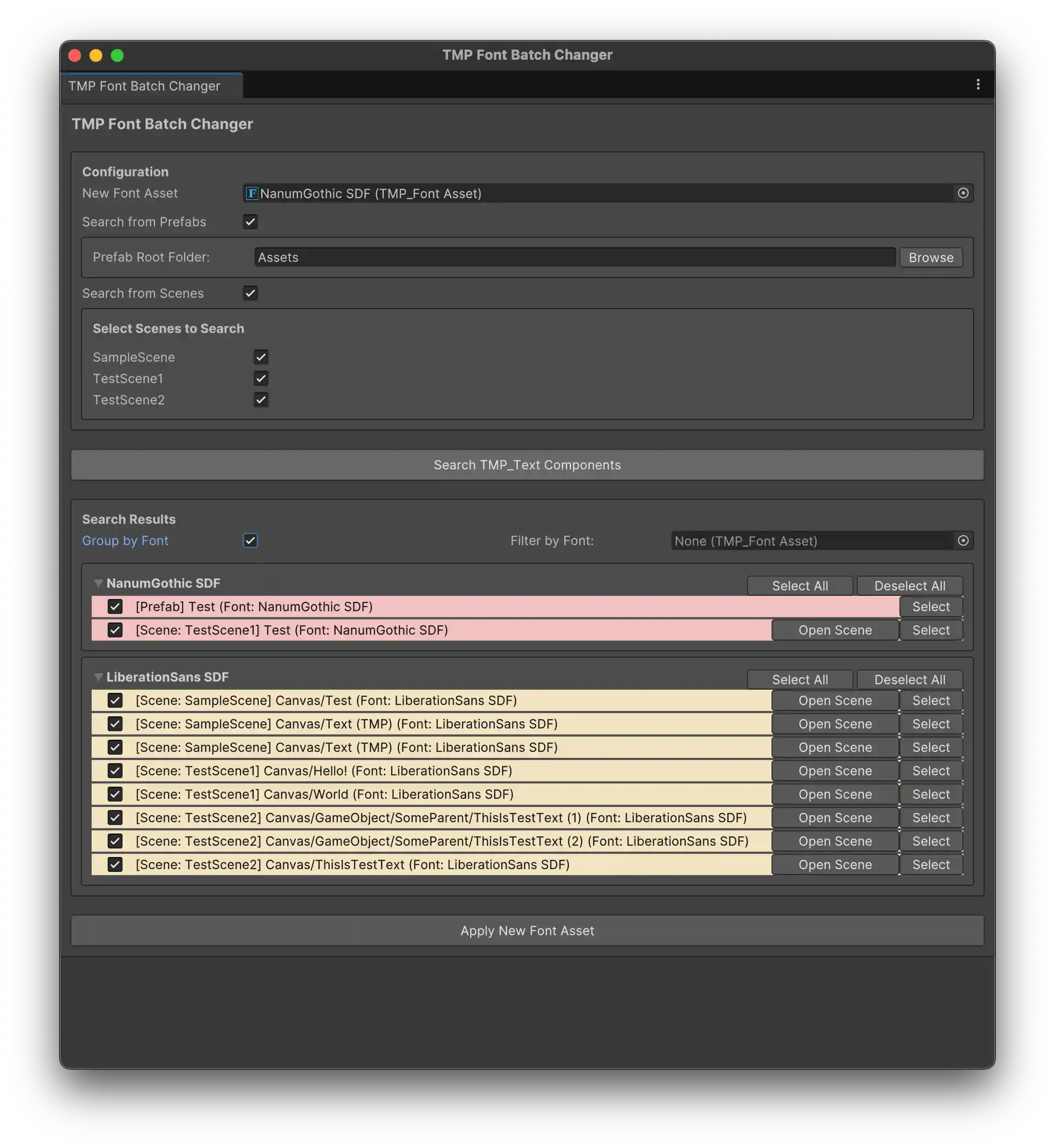Uncheck Search from Prefabs
The width and height of the screenshot is (1055, 1148).
[x=249, y=222]
